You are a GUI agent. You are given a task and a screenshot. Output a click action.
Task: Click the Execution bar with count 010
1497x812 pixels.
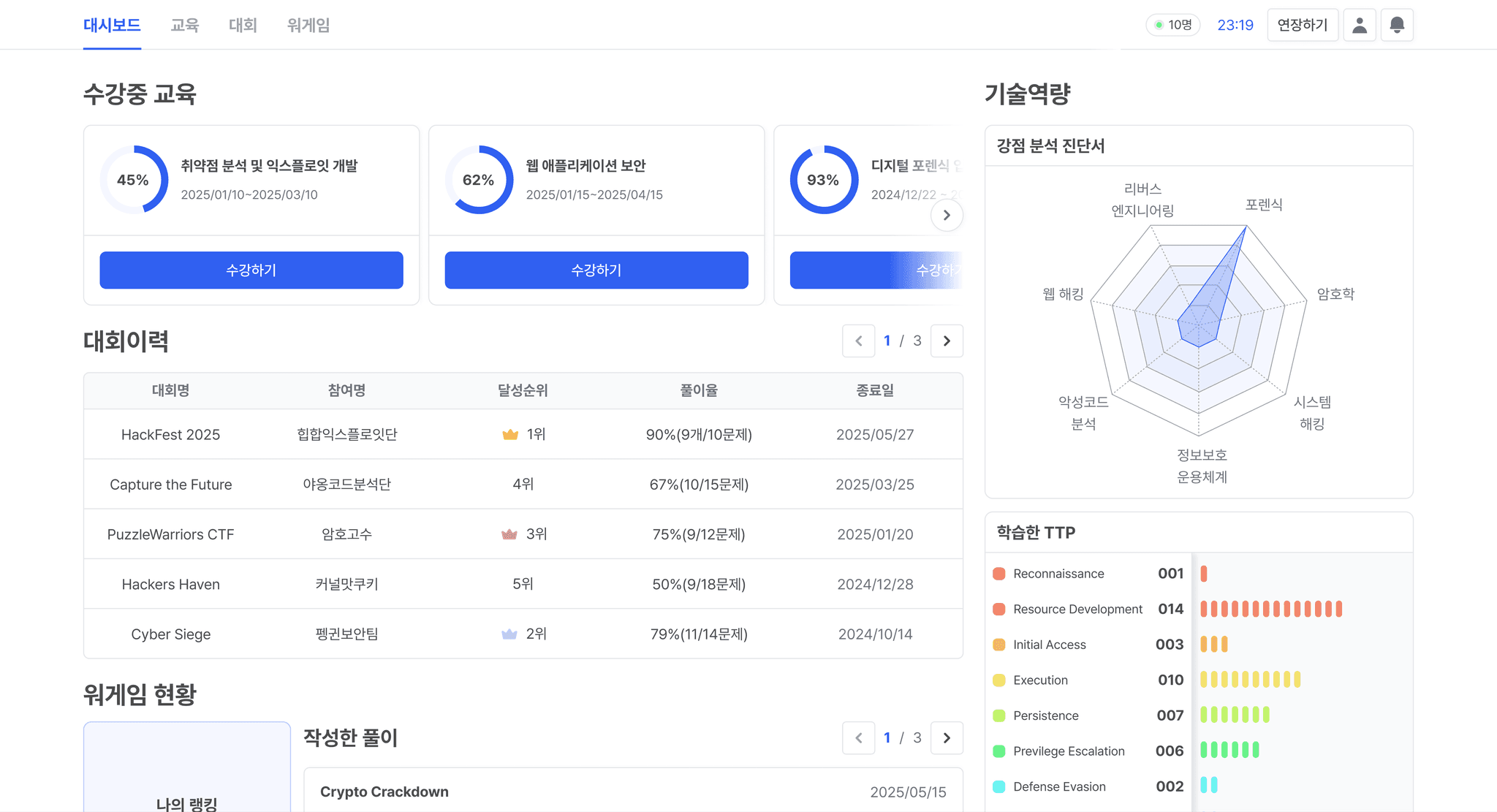[x=1251, y=680]
